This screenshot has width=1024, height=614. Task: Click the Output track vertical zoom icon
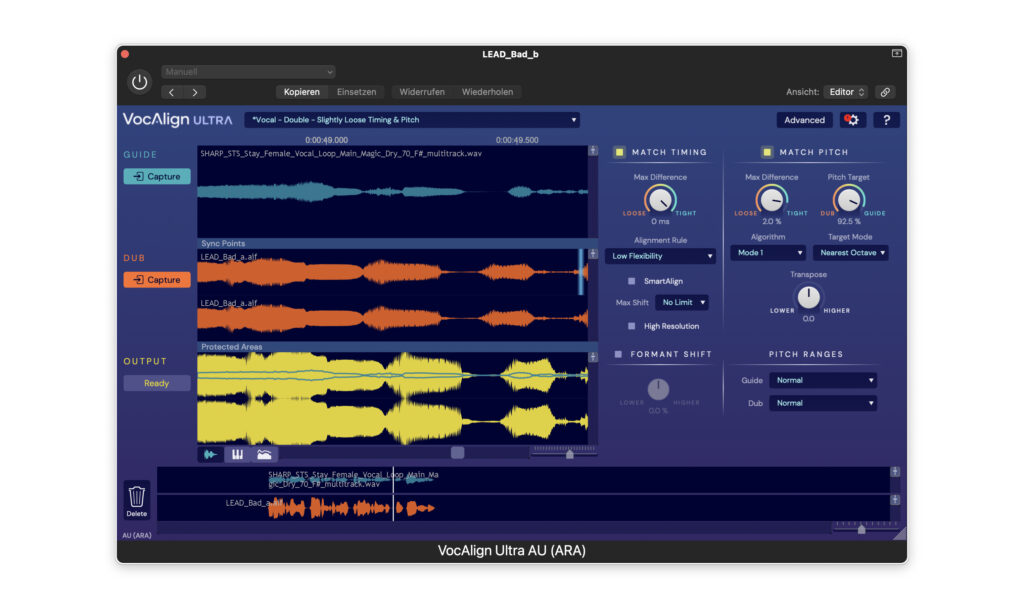coord(593,357)
